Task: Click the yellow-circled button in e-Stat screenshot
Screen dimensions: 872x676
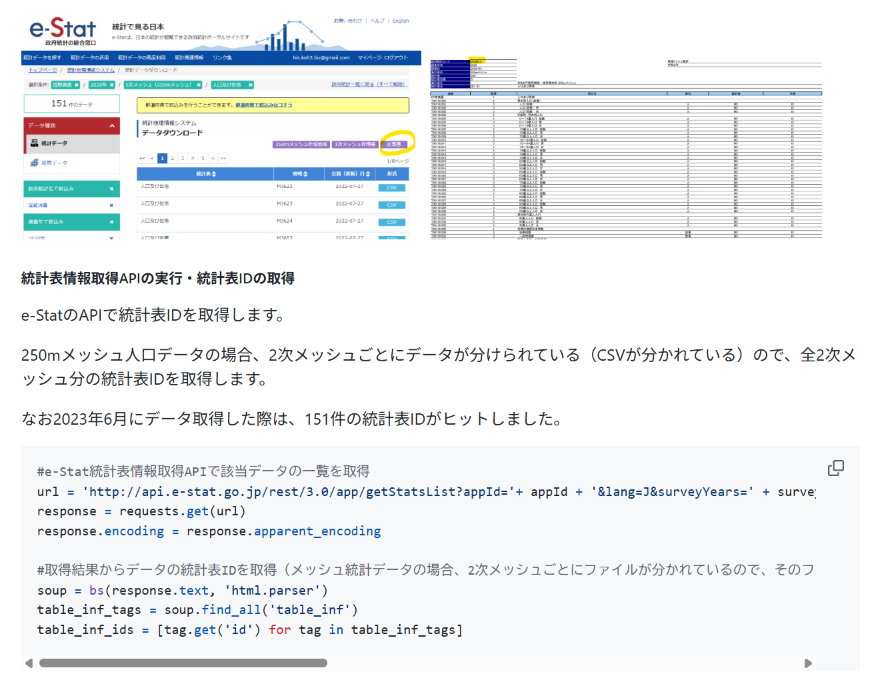Action: click(395, 144)
